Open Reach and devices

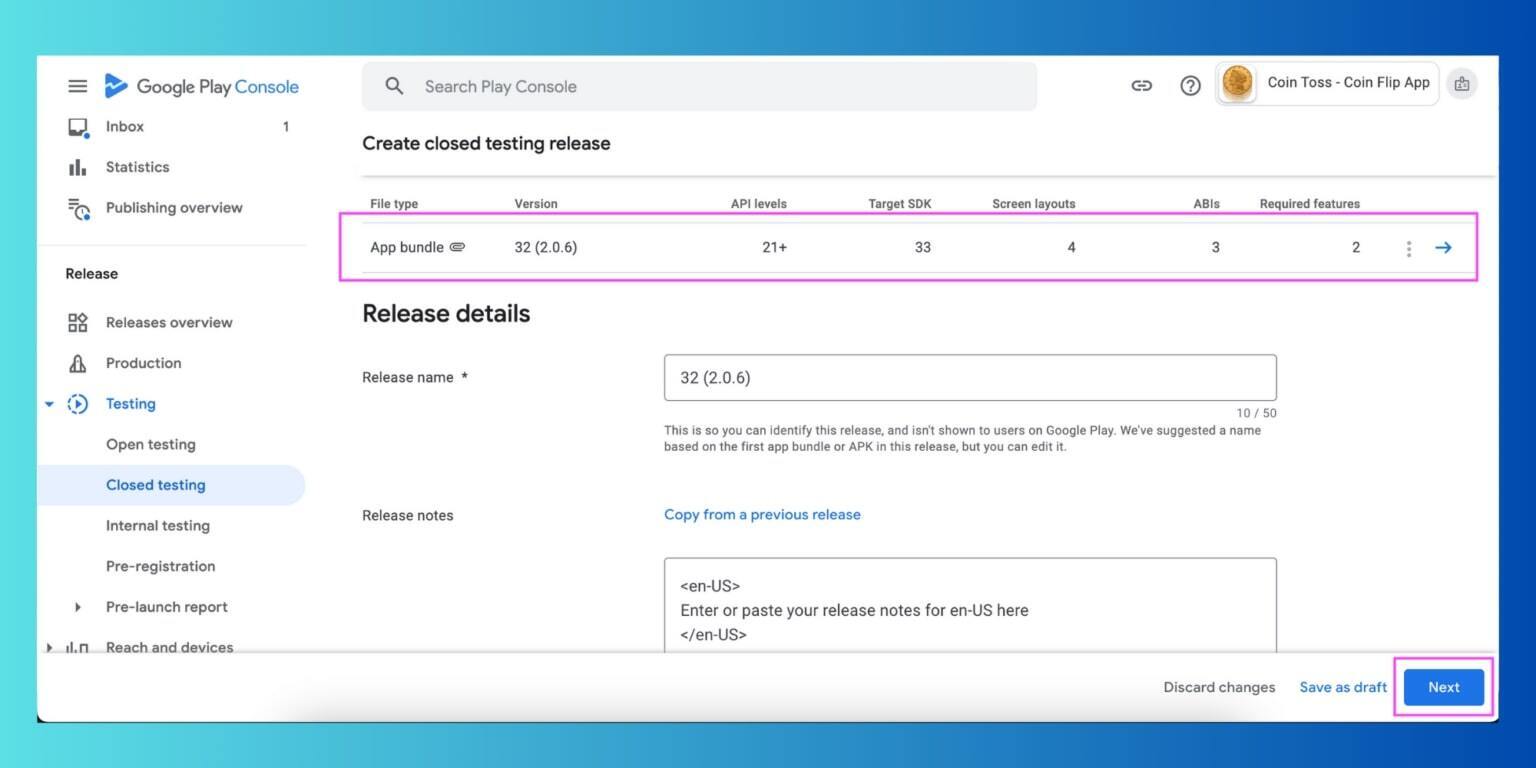coord(170,647)
